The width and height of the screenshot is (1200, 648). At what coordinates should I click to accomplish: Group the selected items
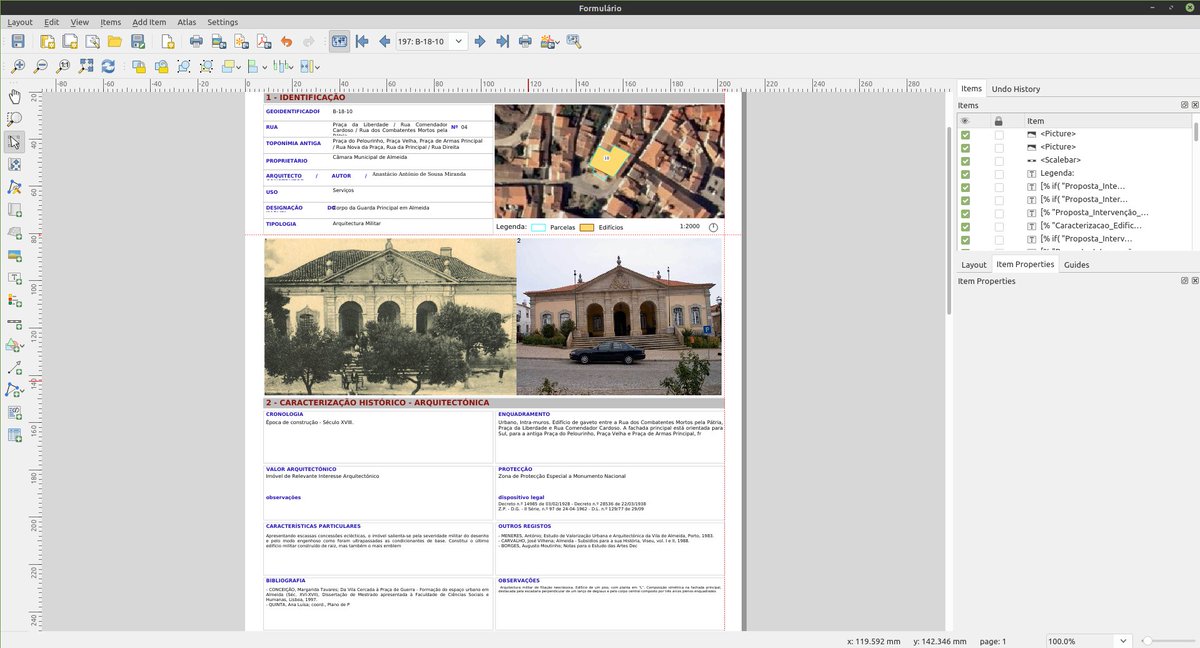pyautogui.click(x=184, y=66)
